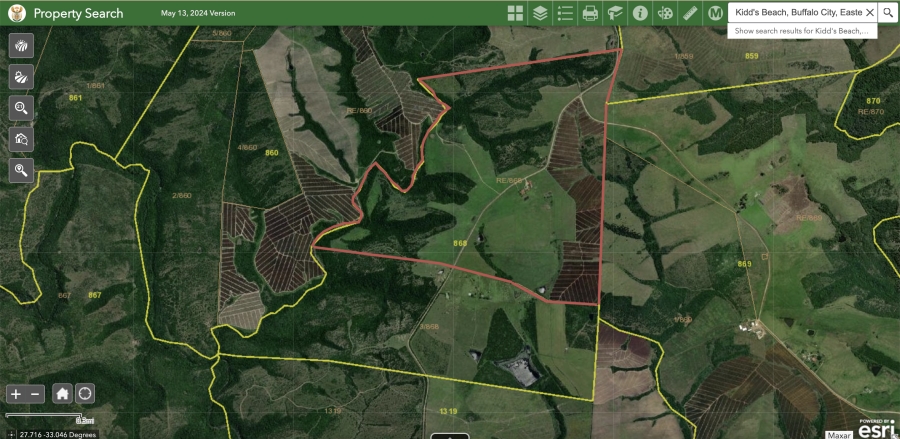Return to default extent home button
Image resolution: width=900 pixels, height=439 pixels.
point(62,394)
